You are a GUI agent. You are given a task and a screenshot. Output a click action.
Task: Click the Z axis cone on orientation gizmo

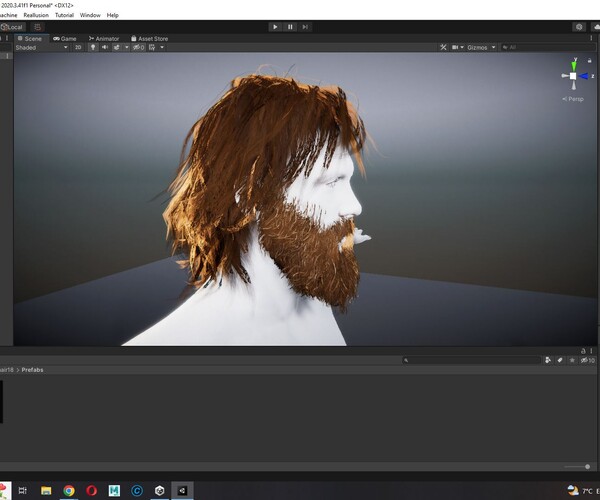[585, 76]
